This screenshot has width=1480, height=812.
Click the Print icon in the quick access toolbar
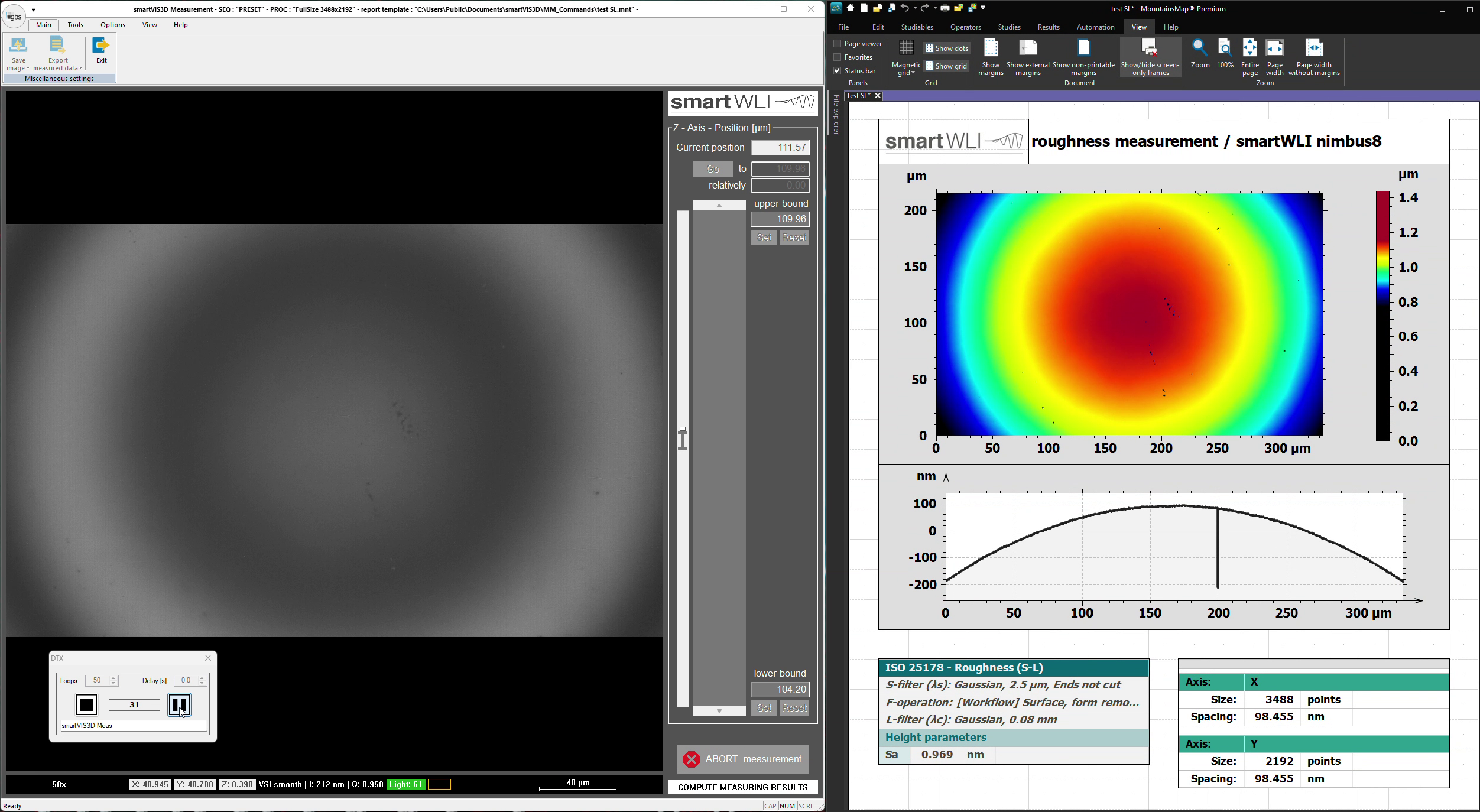pos(945,8)
